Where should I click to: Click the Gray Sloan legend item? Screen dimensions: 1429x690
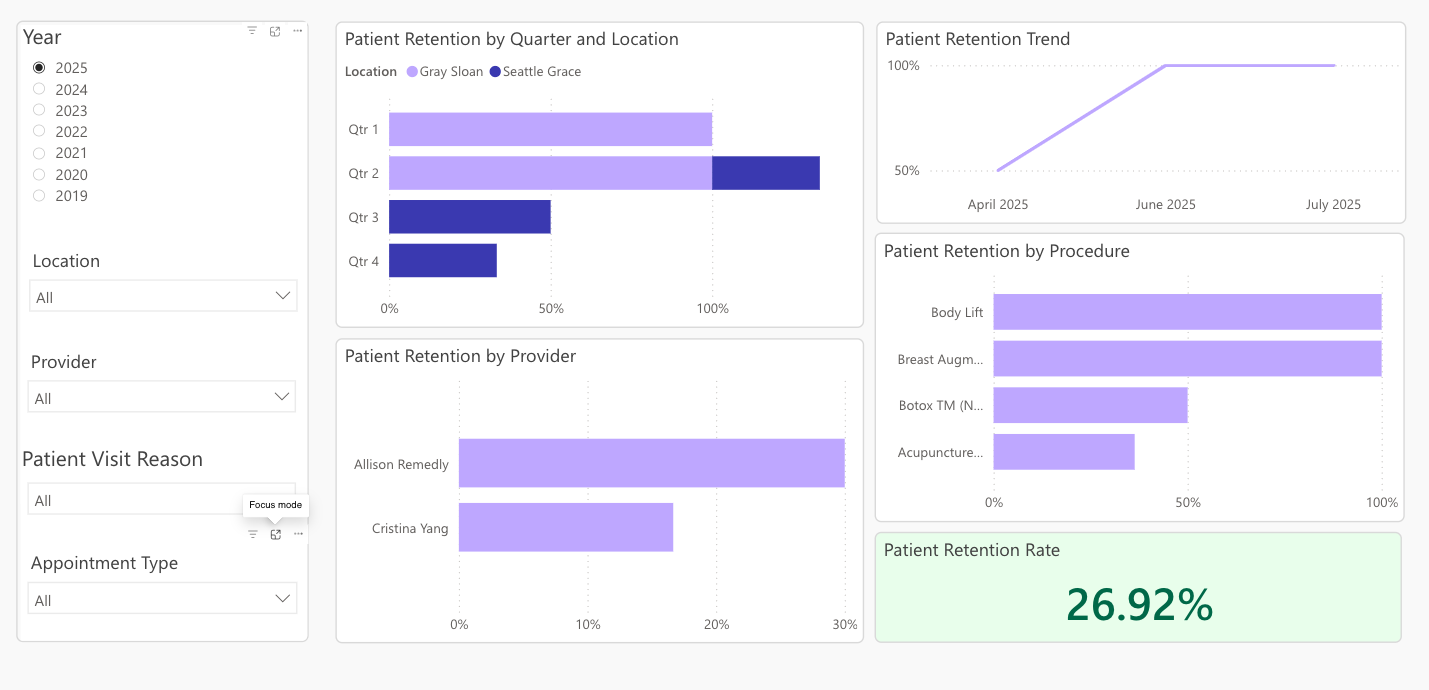click(x=444, y=72)
